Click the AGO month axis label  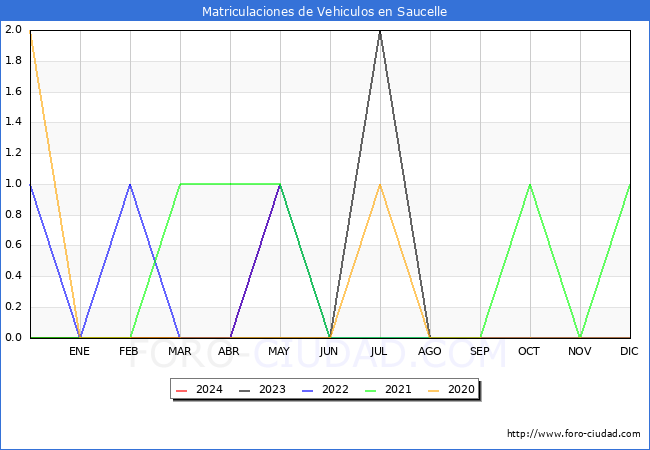click(429, 351)
